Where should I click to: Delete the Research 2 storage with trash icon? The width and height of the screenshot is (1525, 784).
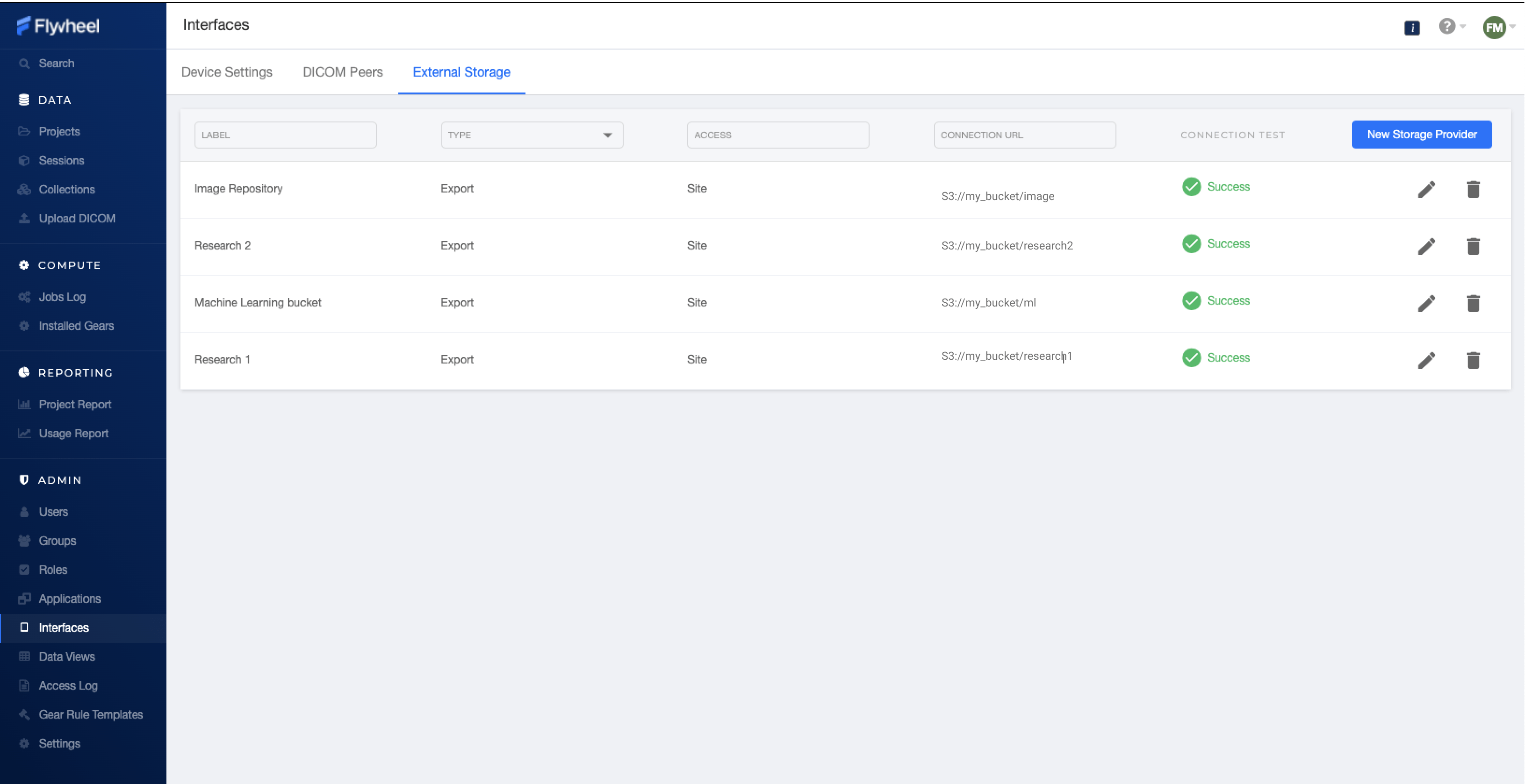pyautogui.click(x=1474, y=246)
